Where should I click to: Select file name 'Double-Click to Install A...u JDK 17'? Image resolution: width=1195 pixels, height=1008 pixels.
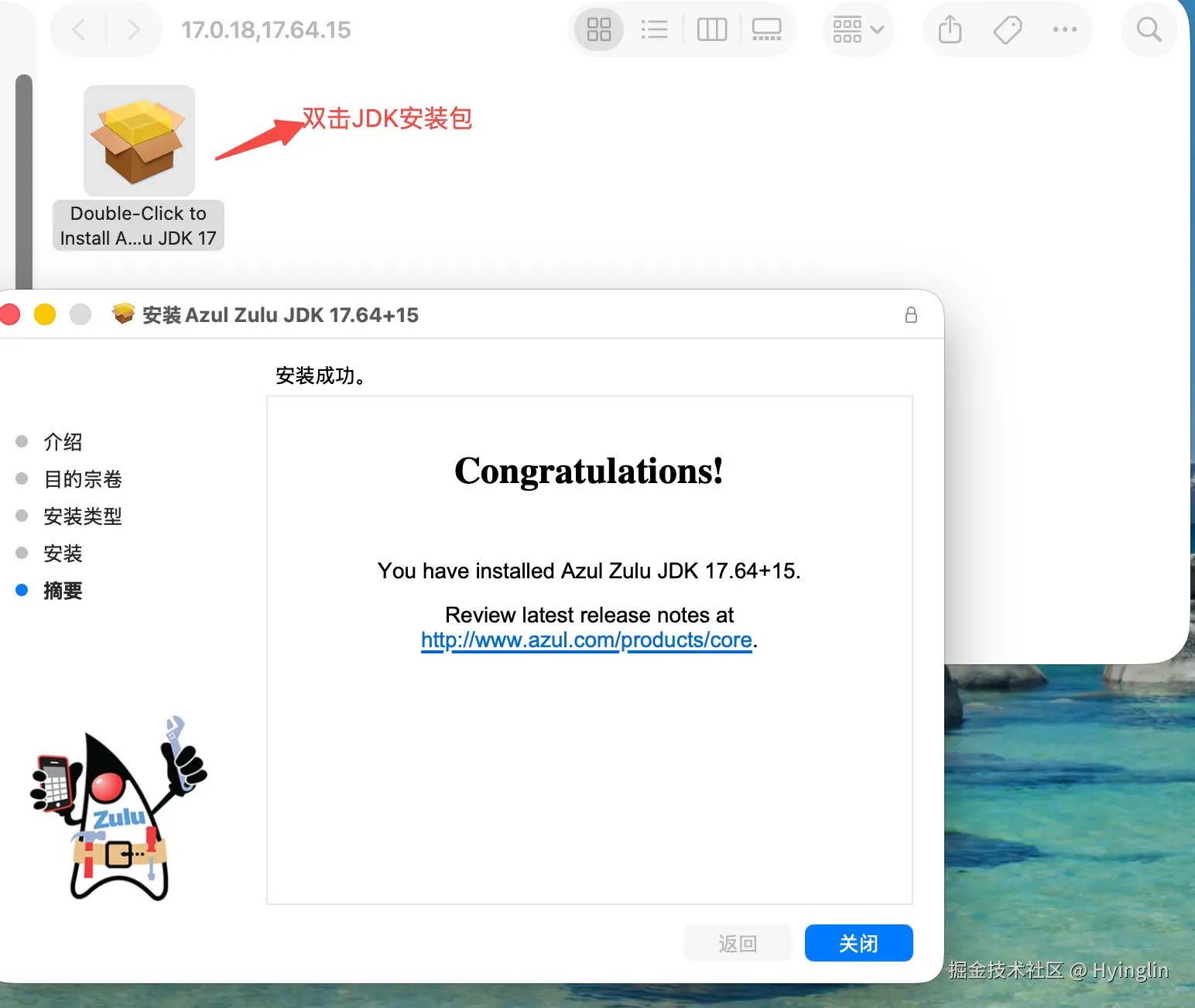click(139, 225)
